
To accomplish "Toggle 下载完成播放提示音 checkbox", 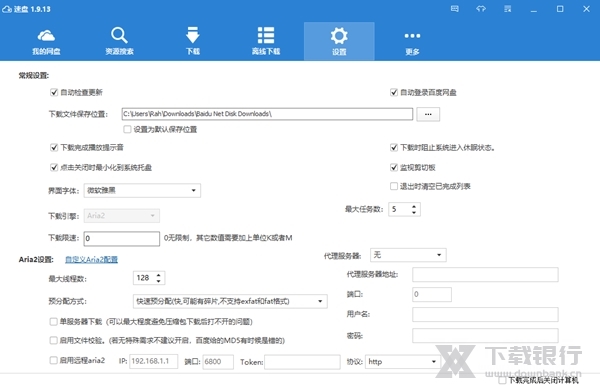I will (54, 147).
